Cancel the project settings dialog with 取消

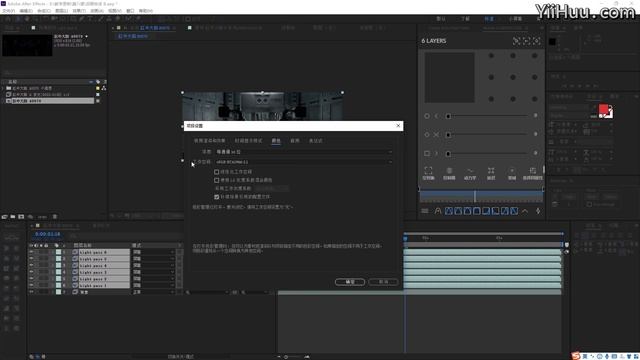click(383, 282)
